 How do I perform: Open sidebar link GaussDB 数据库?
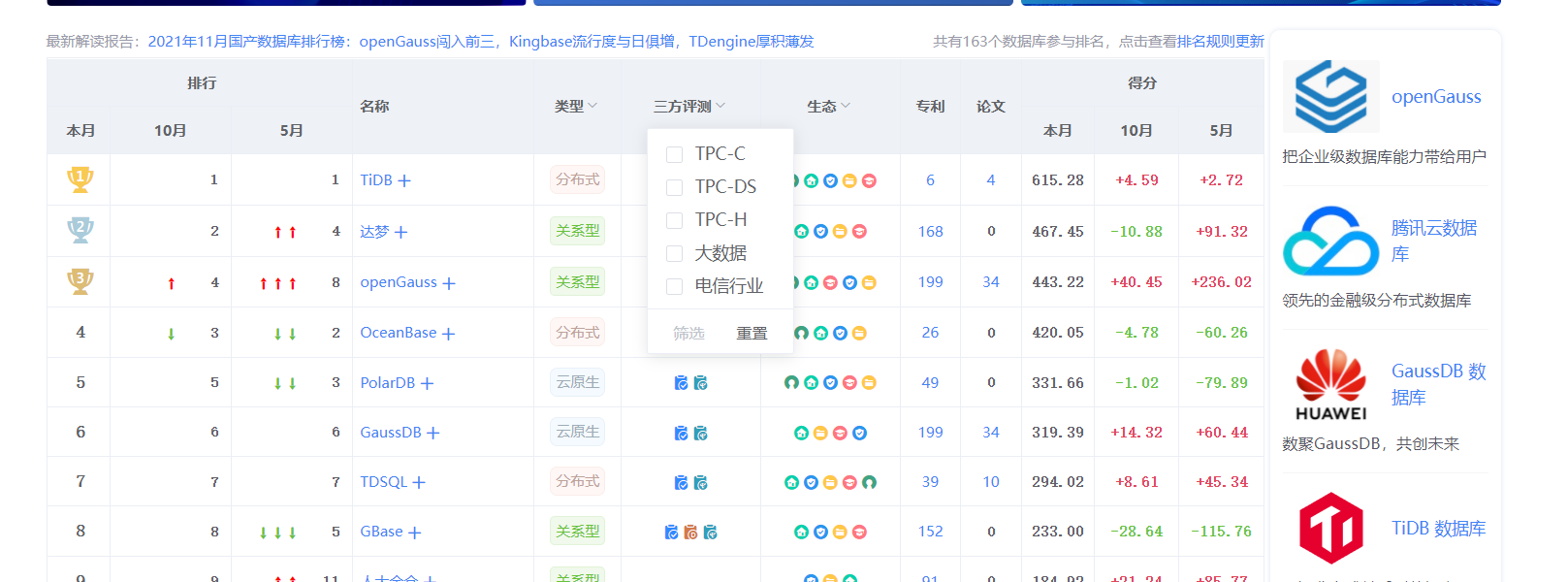coord(1439,384)
